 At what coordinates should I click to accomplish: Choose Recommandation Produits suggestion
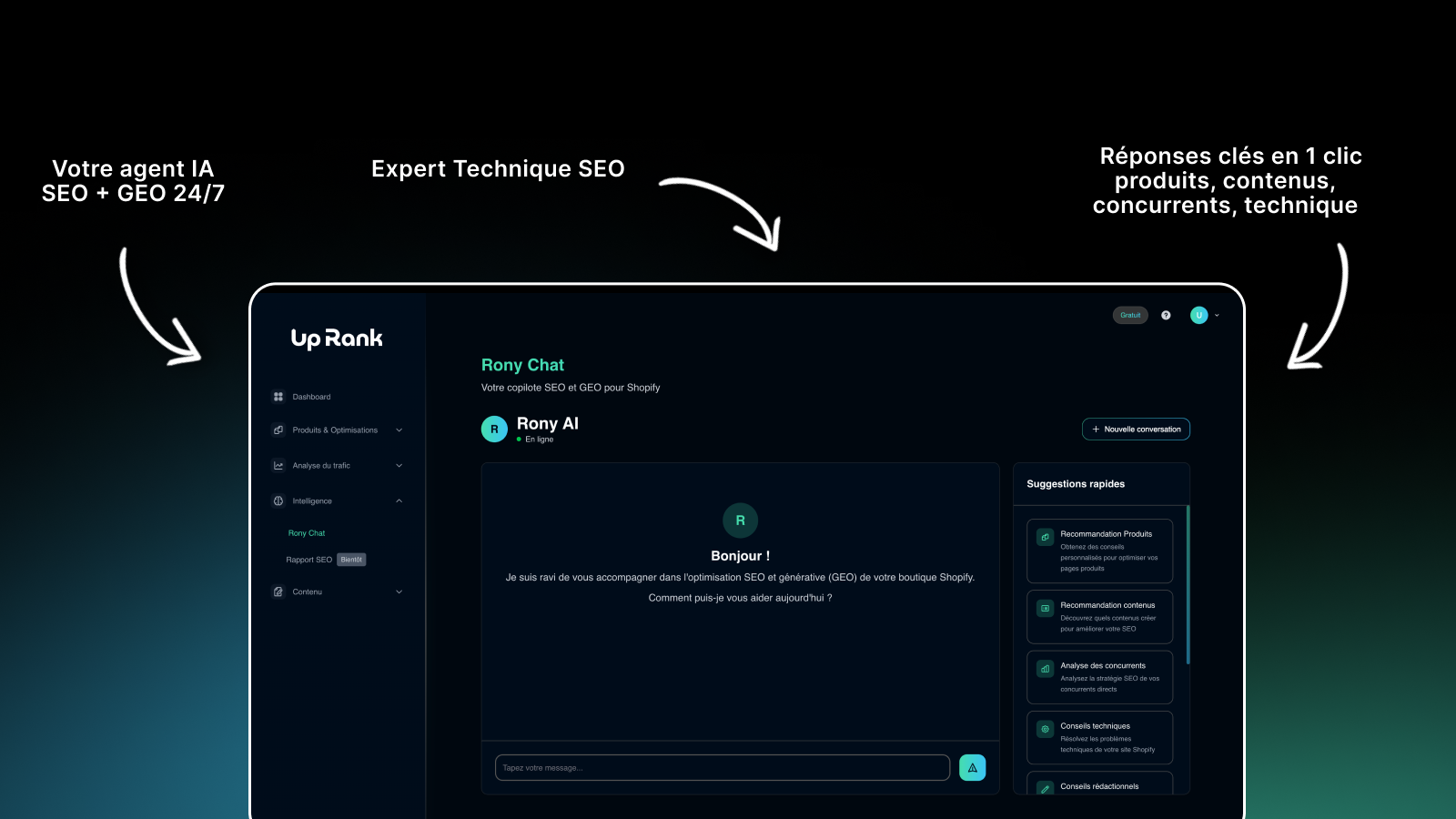coord(1099,551)
